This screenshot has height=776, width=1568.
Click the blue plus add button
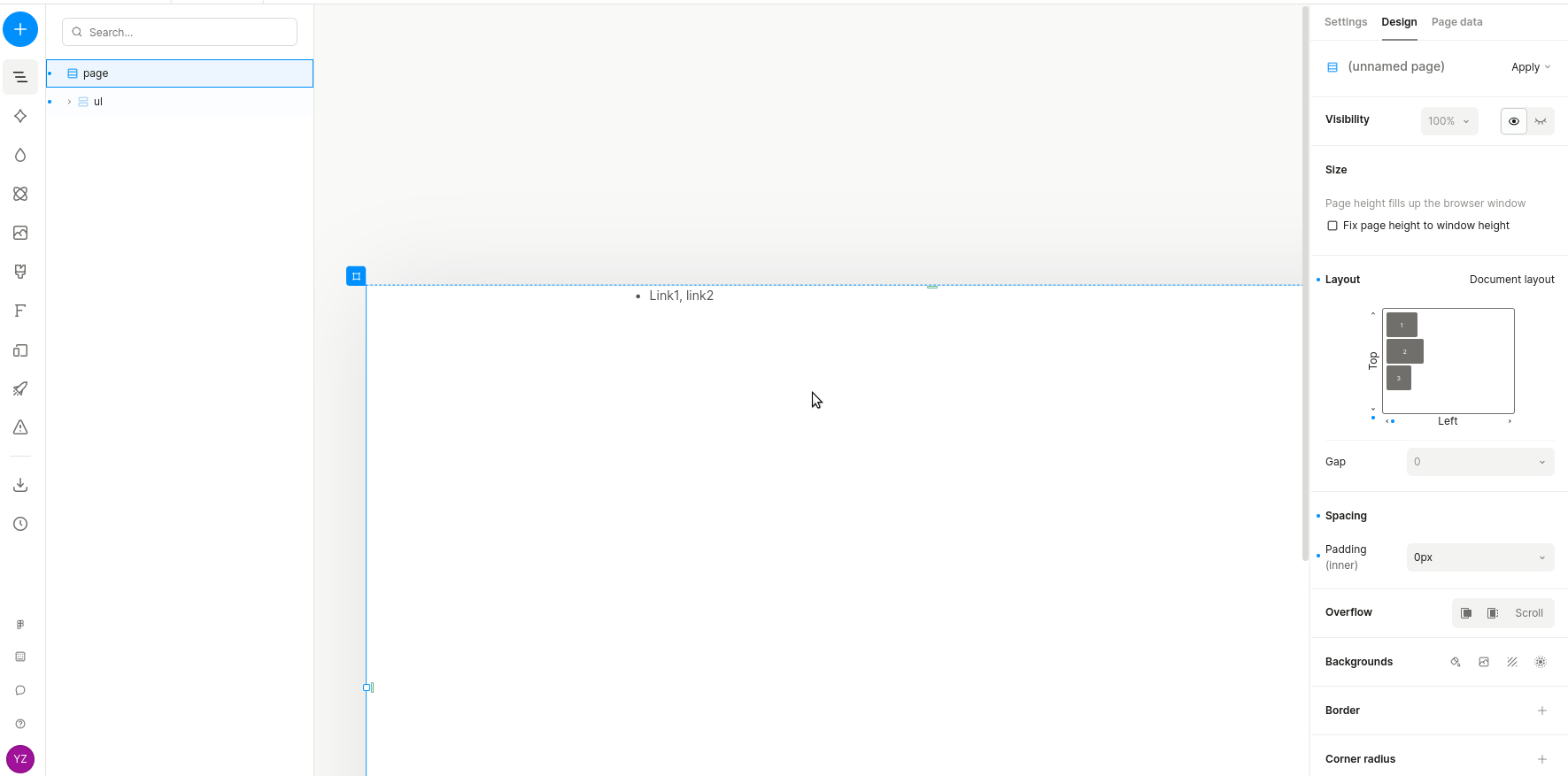(20, 29)
